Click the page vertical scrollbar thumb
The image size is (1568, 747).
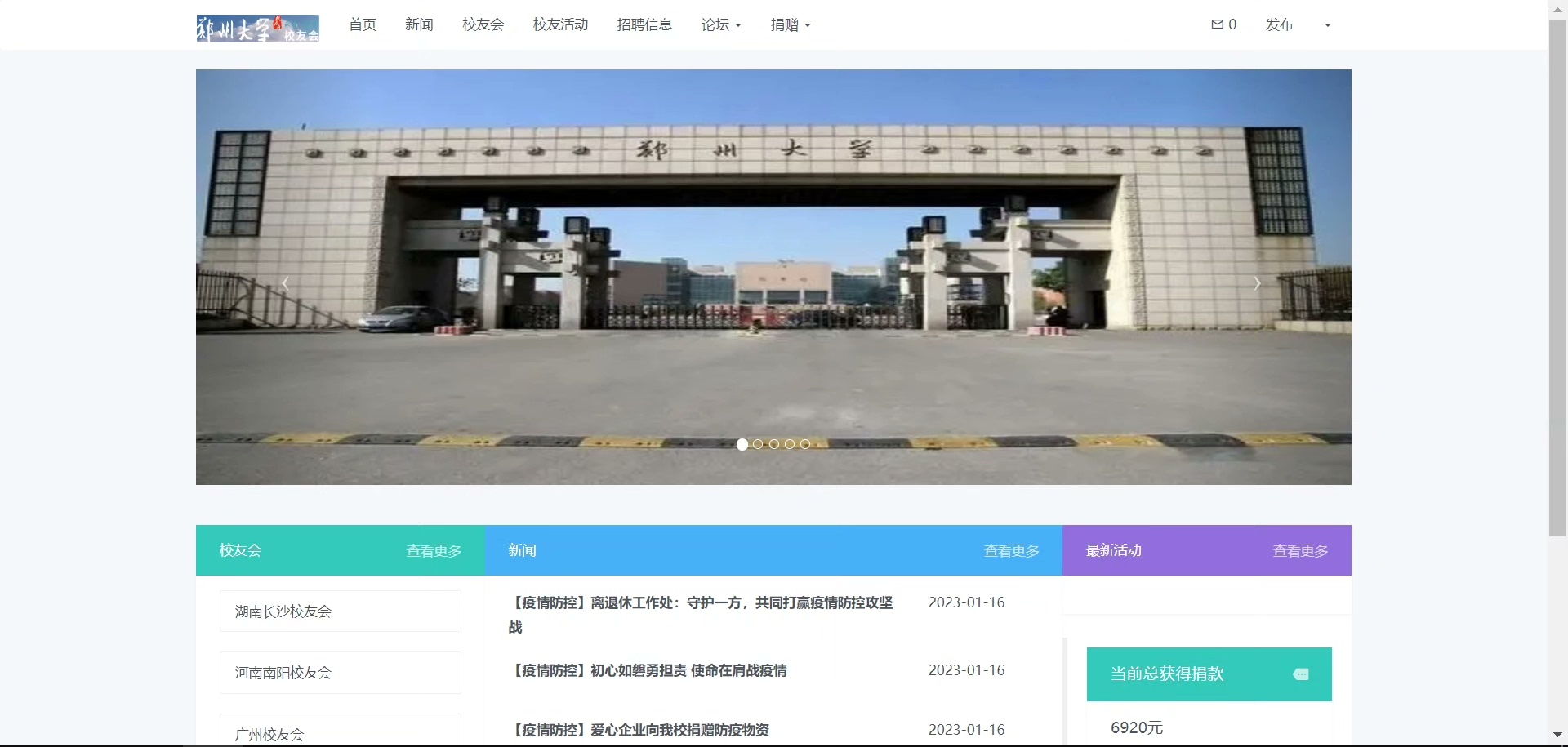[x=1557, y=278]
